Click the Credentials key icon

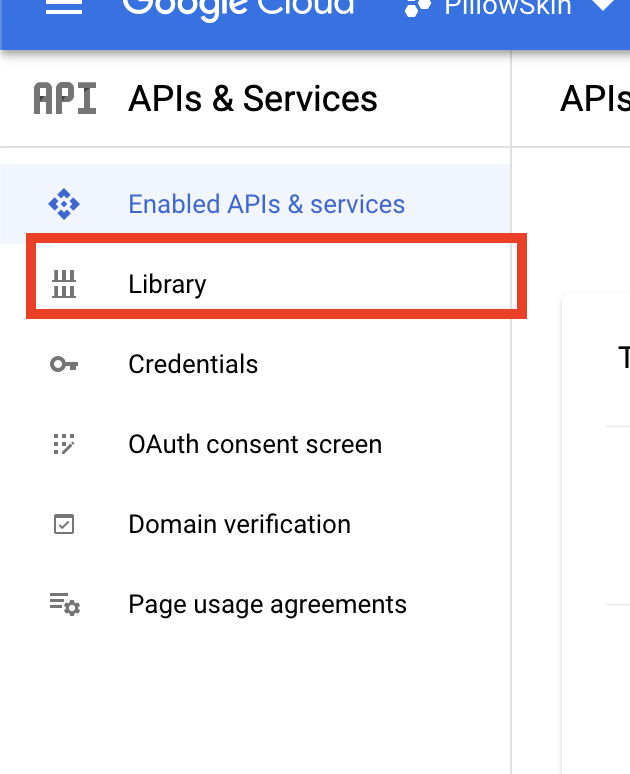(x=64, y=364)
